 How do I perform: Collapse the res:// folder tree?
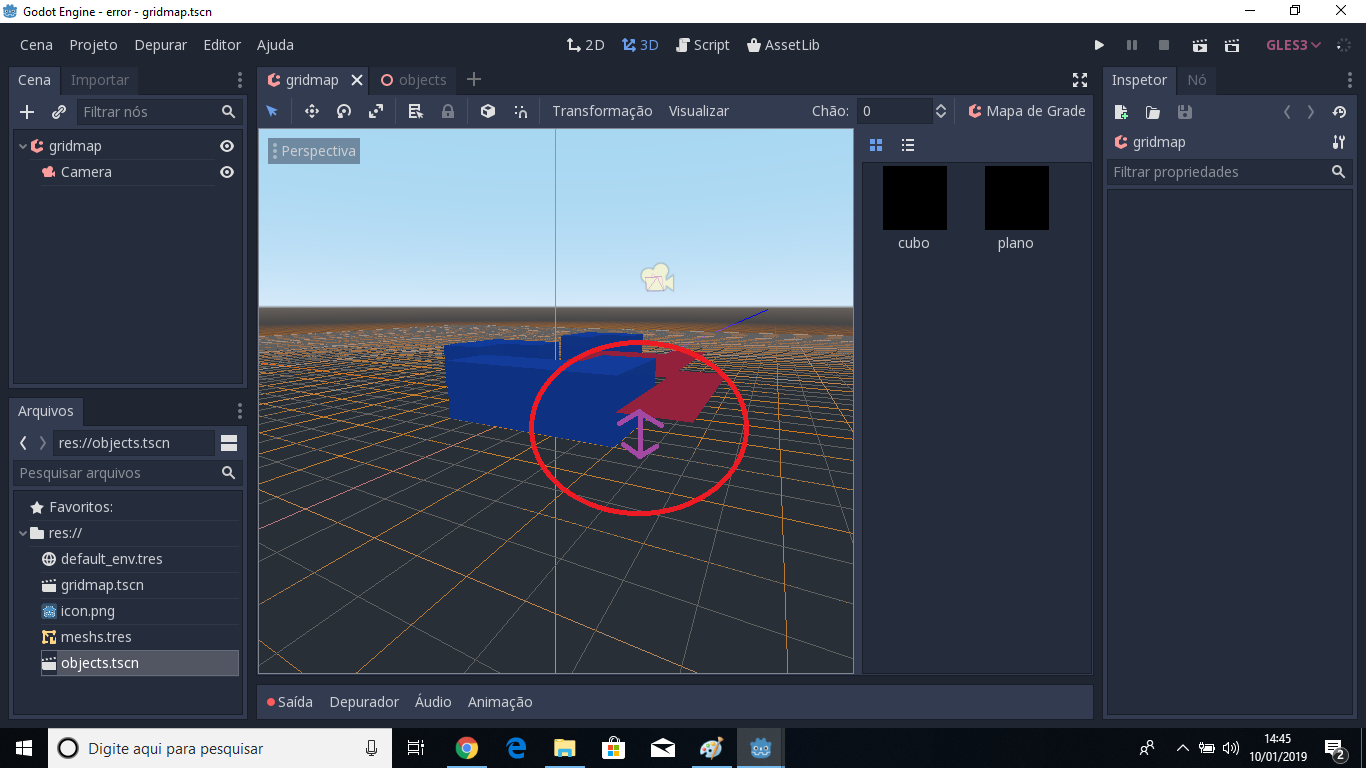pos(22,532)
